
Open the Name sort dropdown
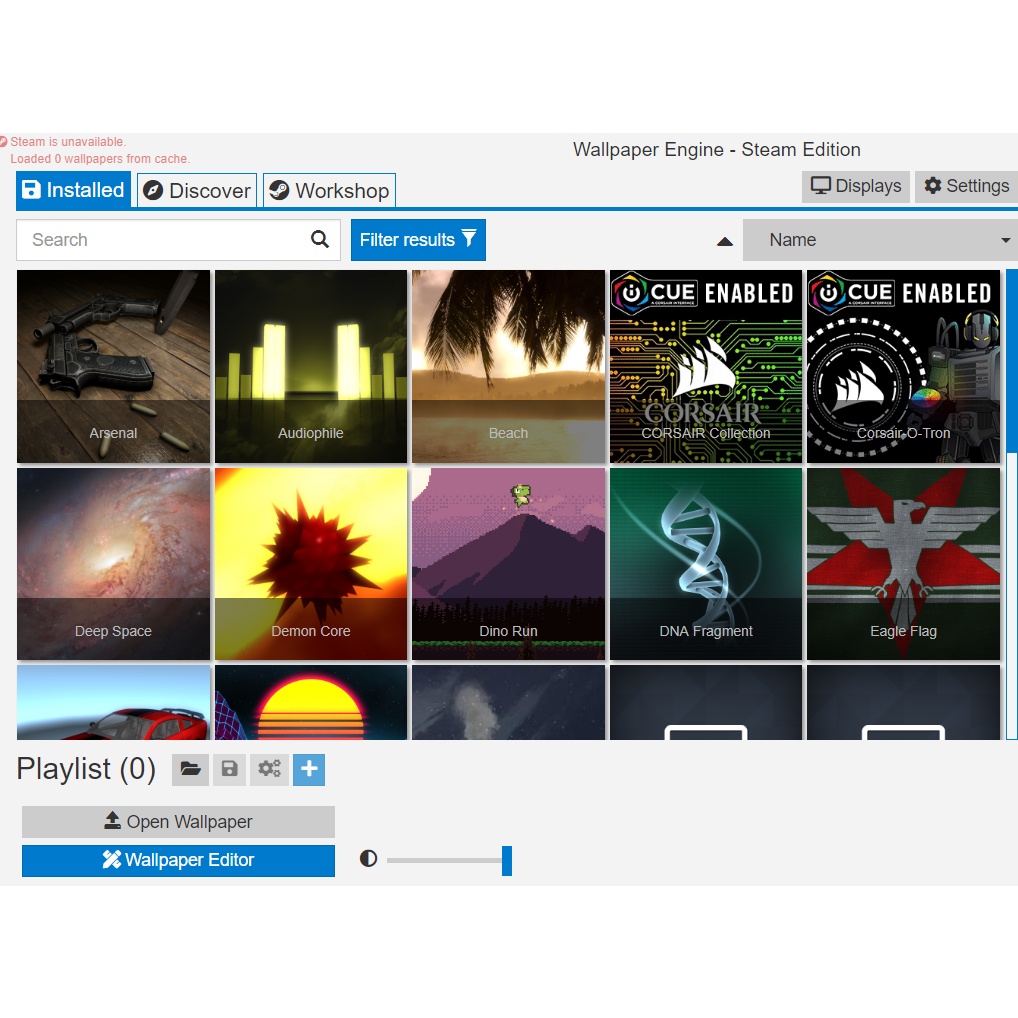880,240
